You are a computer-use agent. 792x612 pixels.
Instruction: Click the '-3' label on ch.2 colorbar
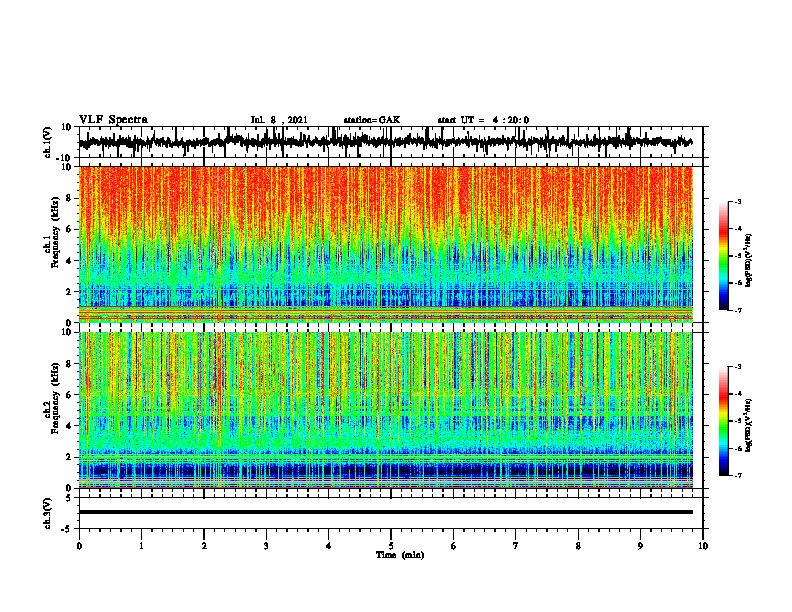(x=737, y=367)
